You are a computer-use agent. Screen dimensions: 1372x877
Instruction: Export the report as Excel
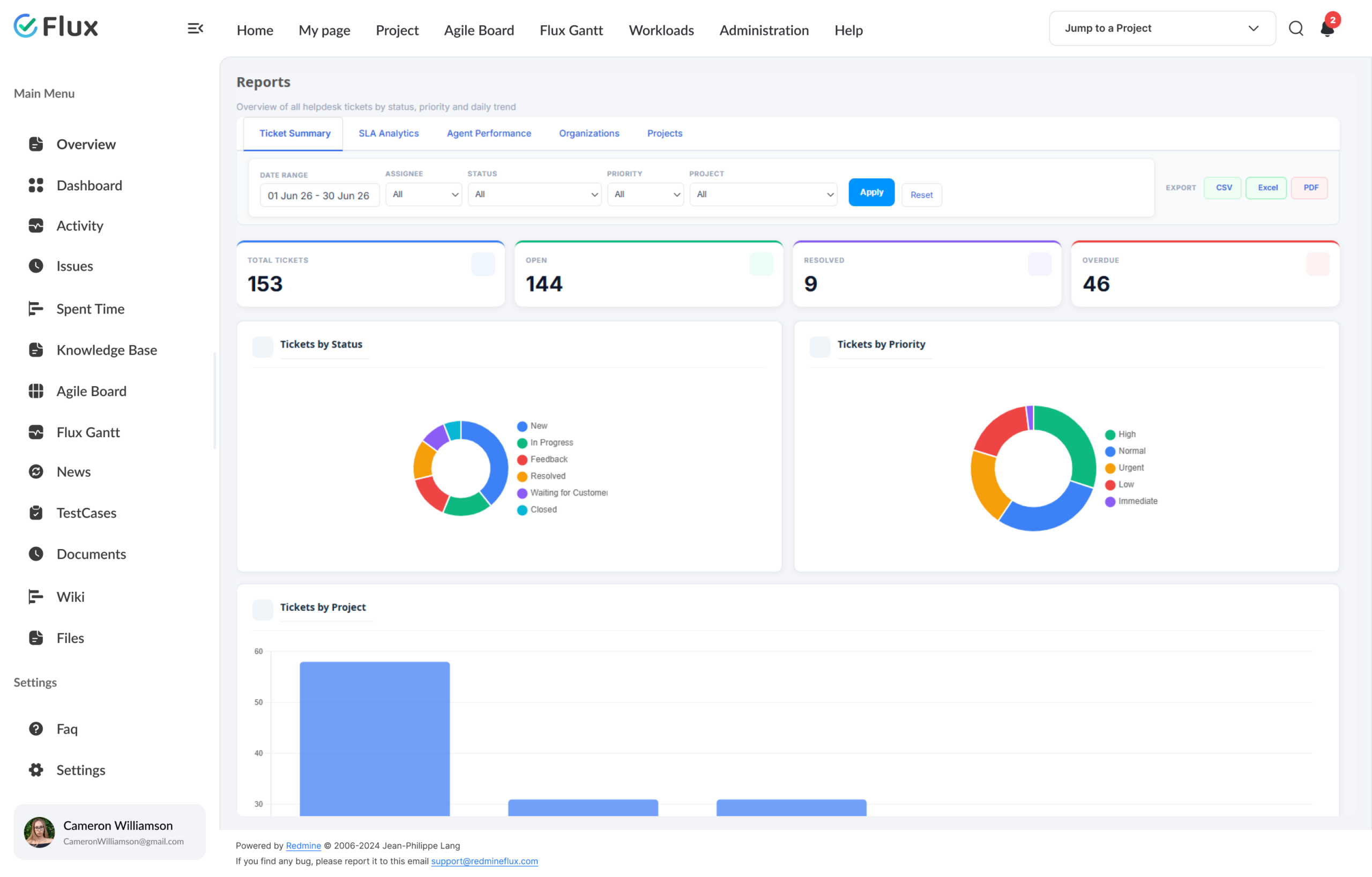1266,188
